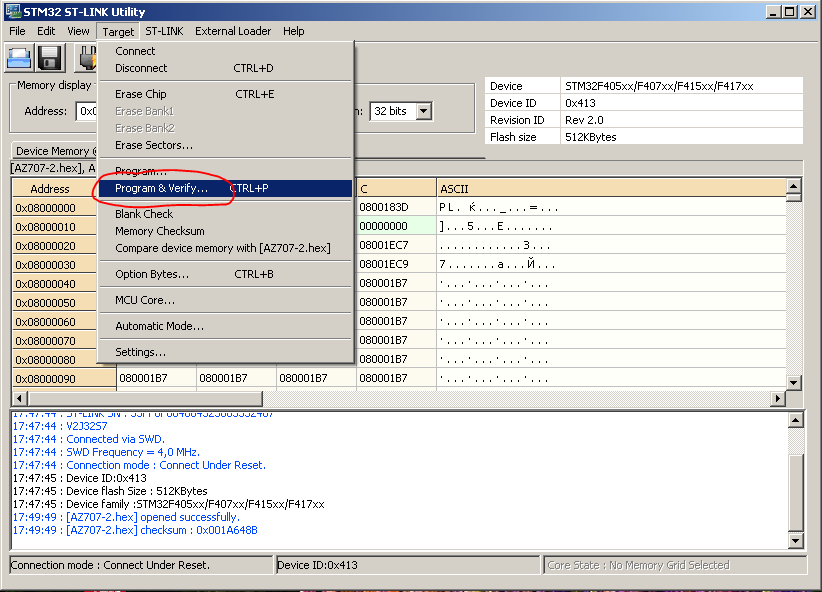The width and height of the screenshot is (822, 592).
Task: Select Connect in the Target menu
Action: pyautogui.click(x=135, y=51)
